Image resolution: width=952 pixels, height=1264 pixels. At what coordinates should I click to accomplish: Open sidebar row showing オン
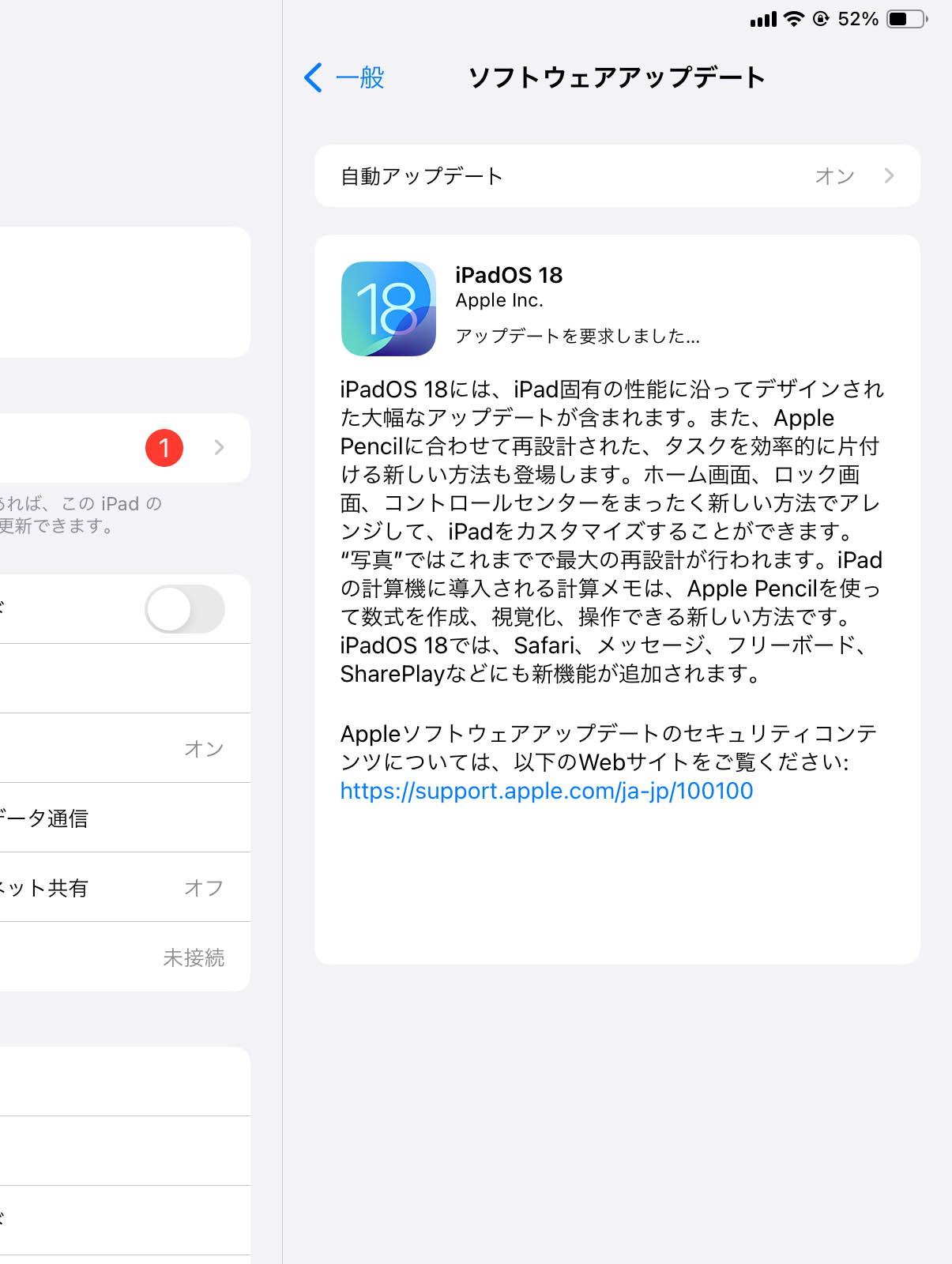125,748
